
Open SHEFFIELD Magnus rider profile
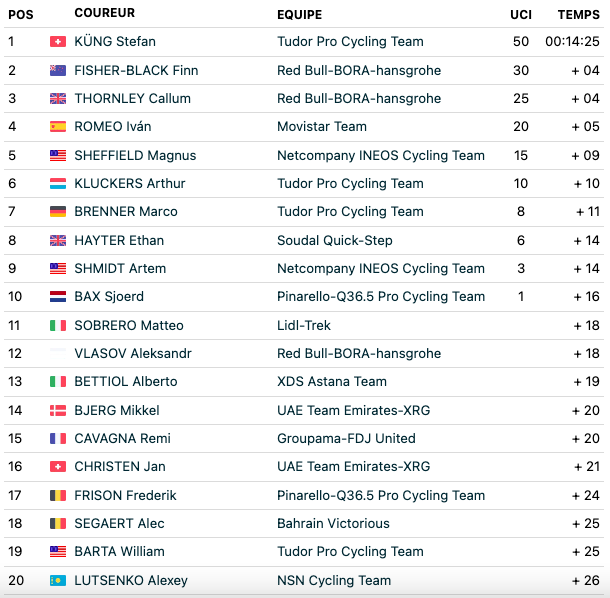coord(135,155)
